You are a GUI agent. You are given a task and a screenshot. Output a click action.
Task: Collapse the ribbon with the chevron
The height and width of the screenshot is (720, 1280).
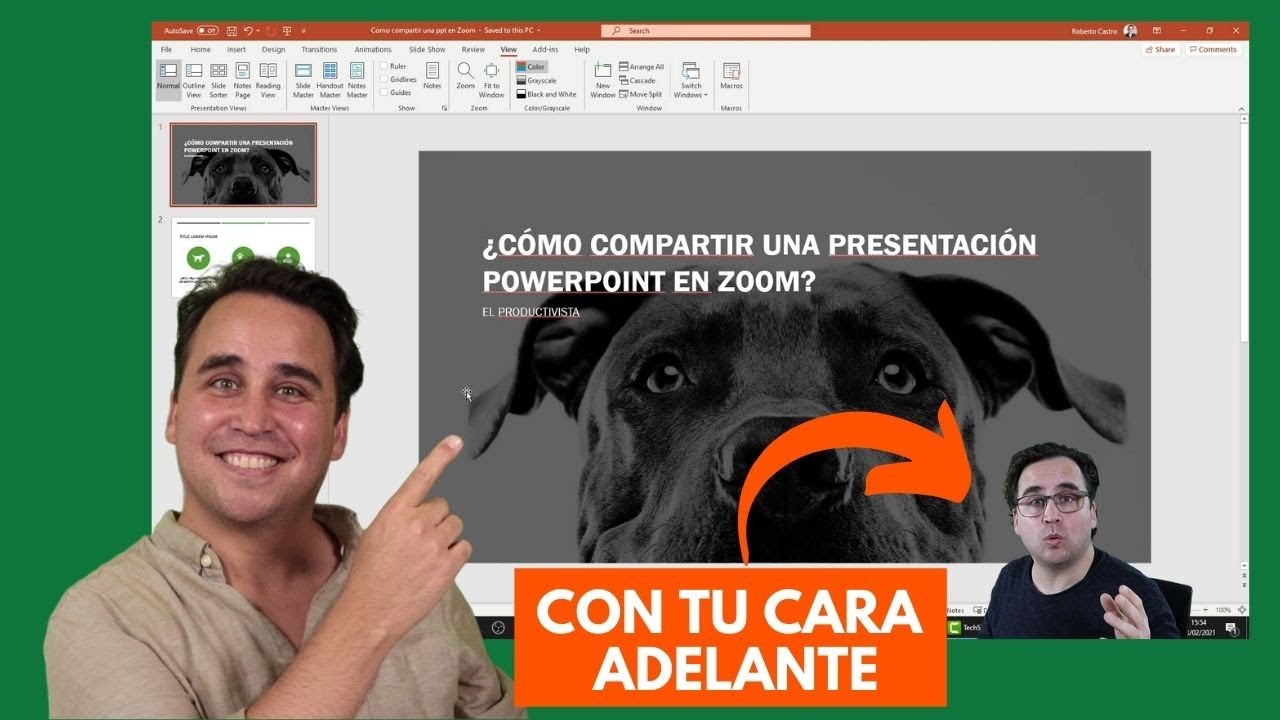1241,108
